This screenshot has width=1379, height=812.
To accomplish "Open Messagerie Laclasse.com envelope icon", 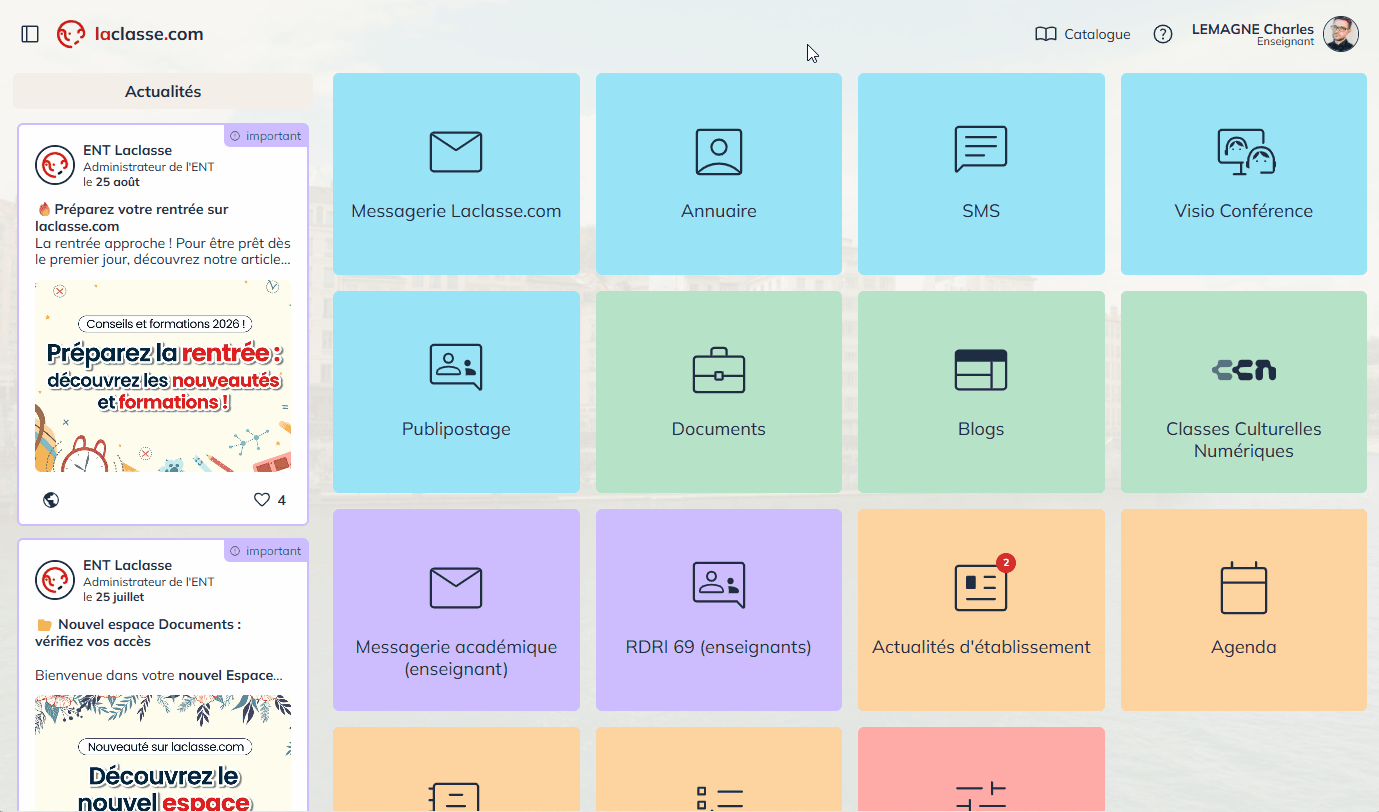I will [x=456, y=152].
